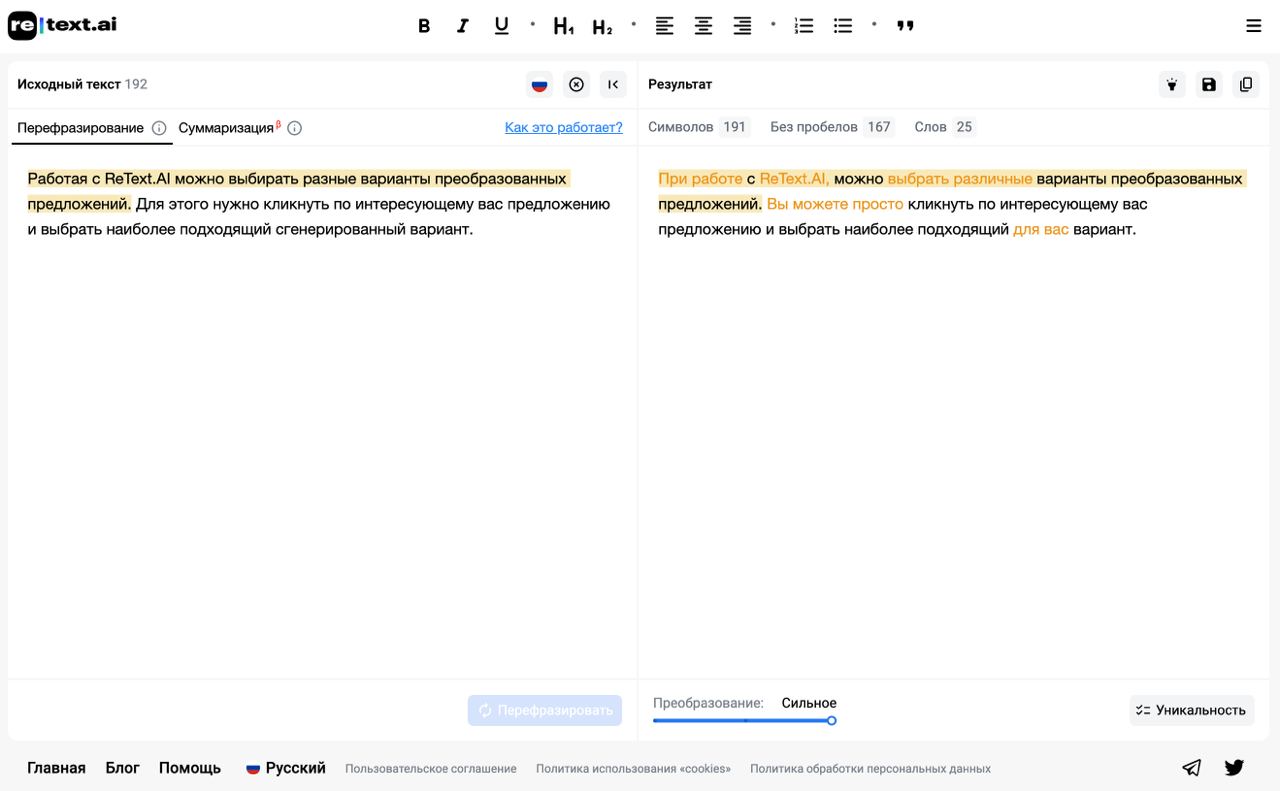1280x791 pixels.
Task: Apply Heading 2 style
Action: pos(602,27)
